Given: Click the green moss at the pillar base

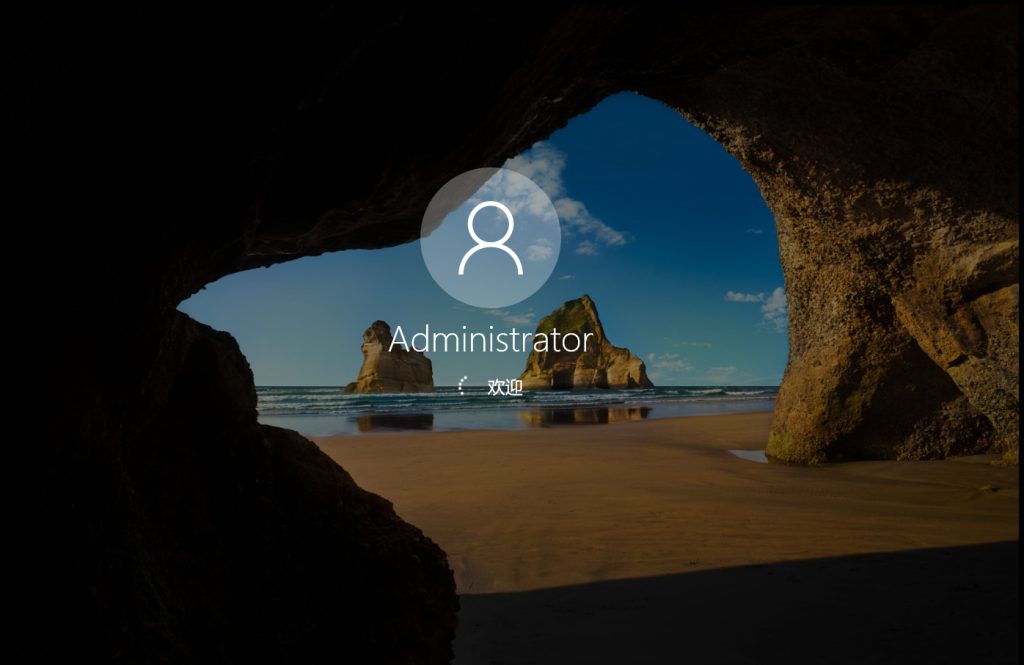Looking at the screenshot, I should tap(785, 445).
